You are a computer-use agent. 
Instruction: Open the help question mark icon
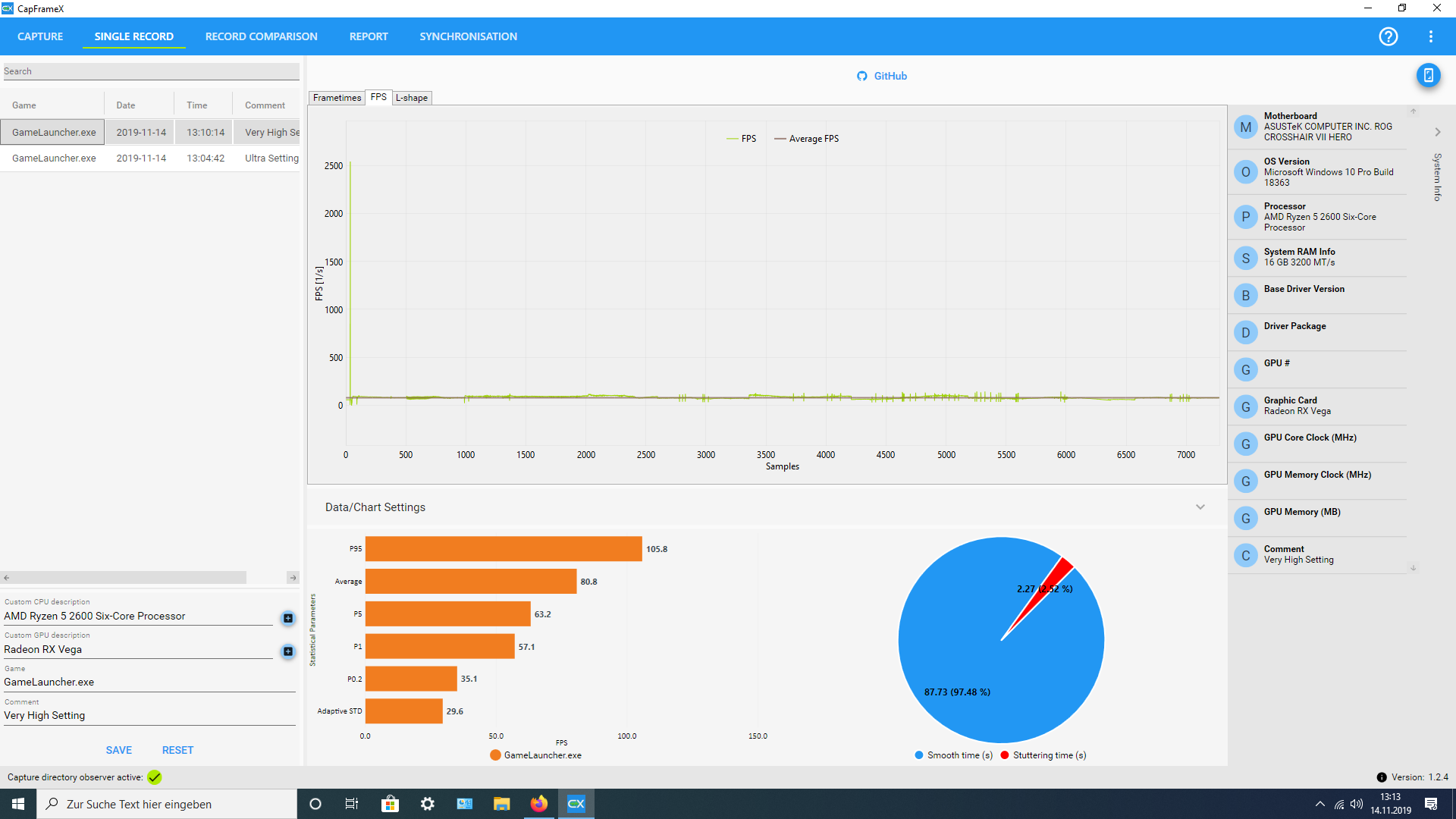(x=1388, y=36)
